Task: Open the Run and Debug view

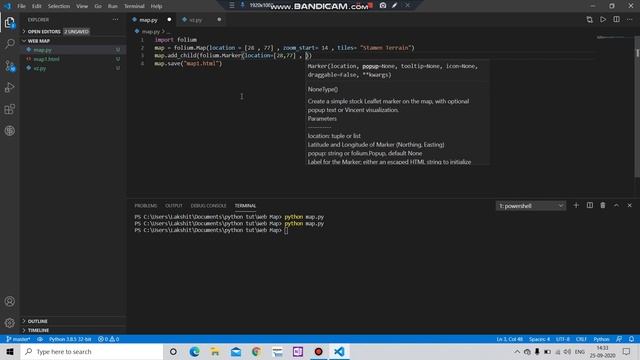Action: 10,87
